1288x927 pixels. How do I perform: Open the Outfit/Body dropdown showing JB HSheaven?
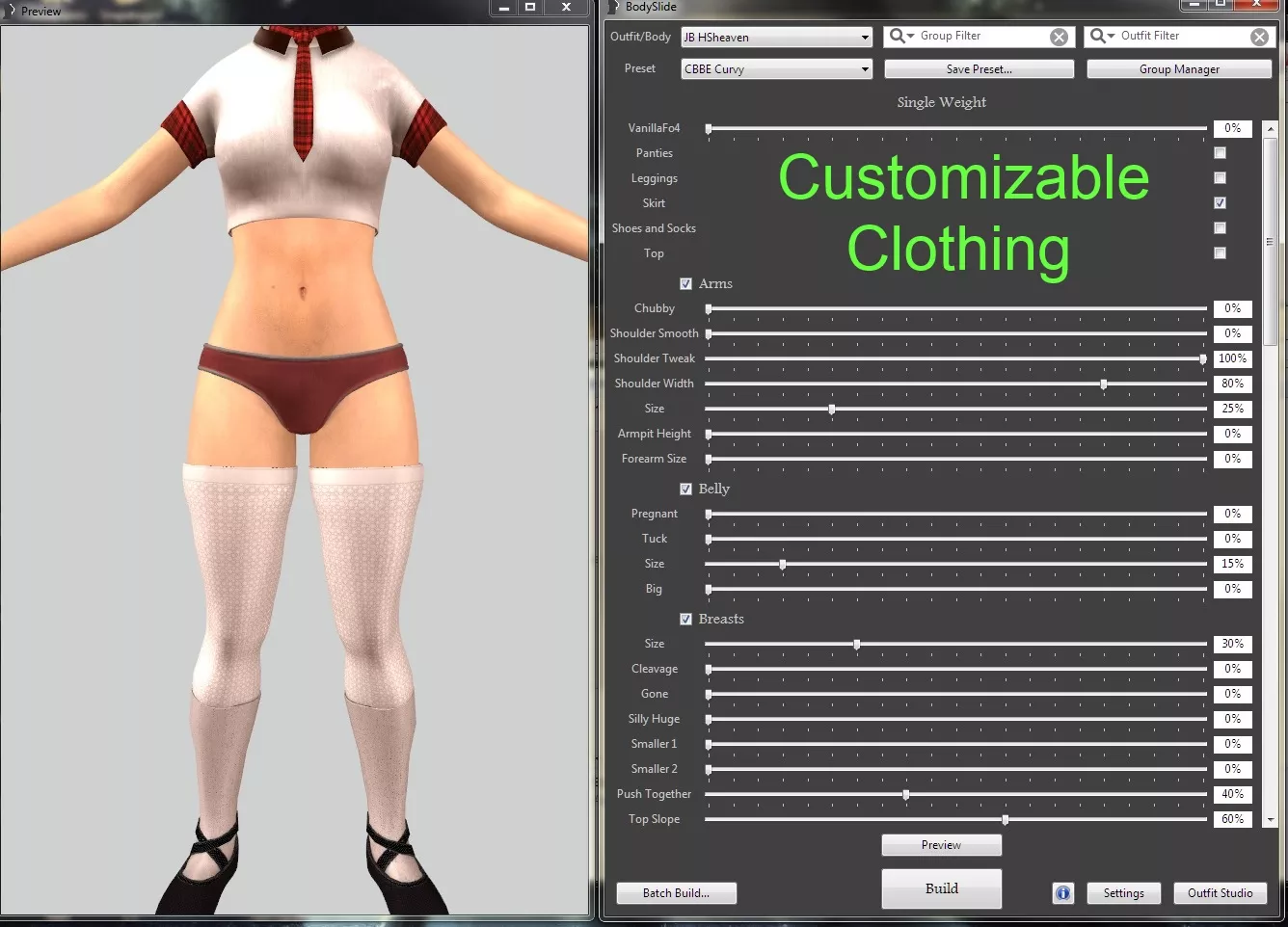click(776, 38)
